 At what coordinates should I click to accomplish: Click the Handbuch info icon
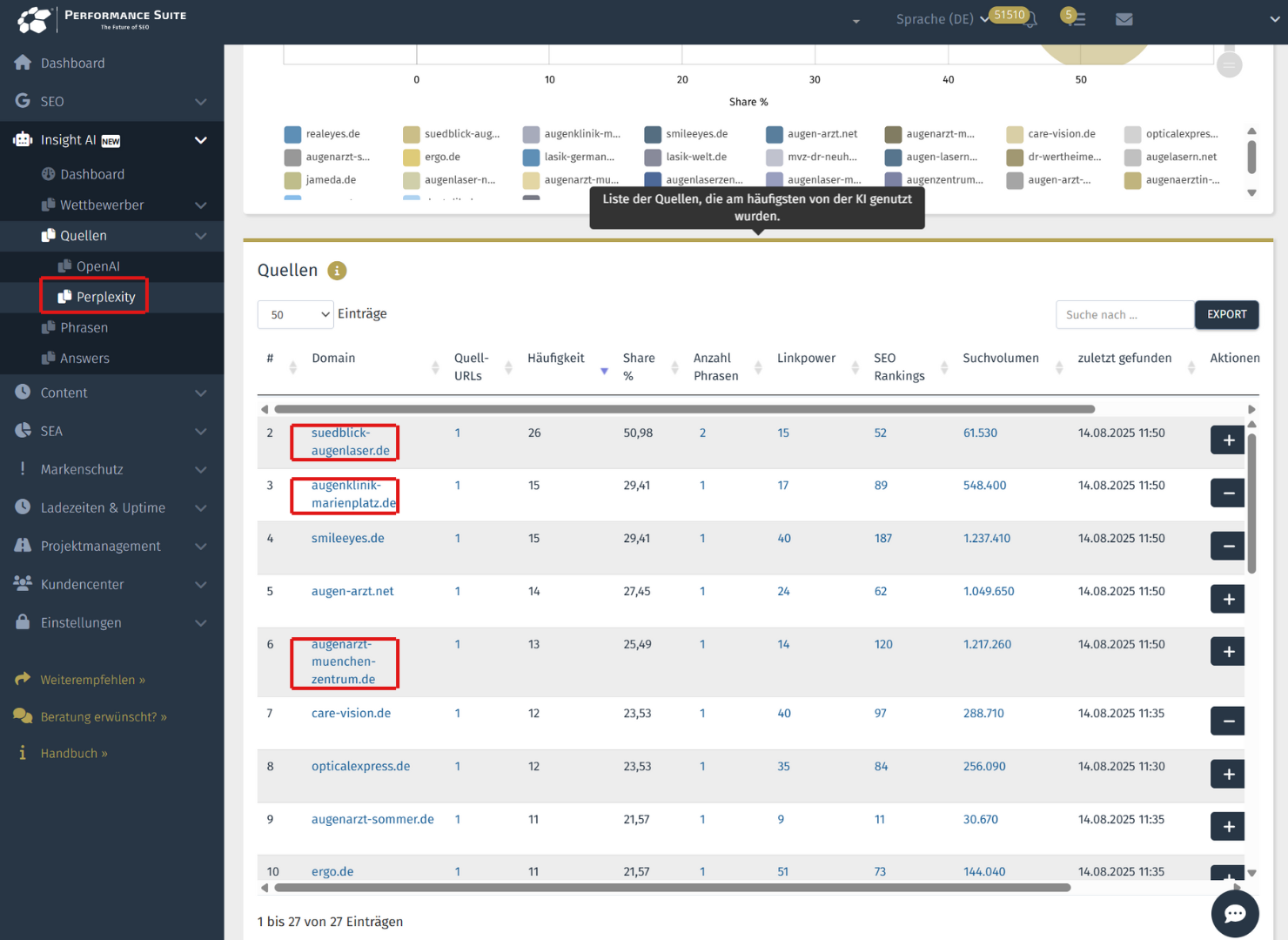[x=23, y=753]
